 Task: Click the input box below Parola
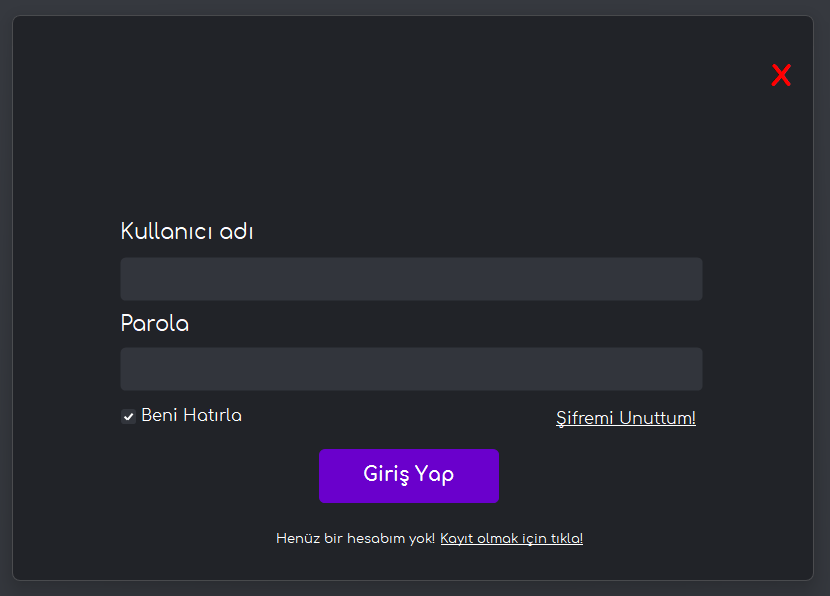coord(411,369)
